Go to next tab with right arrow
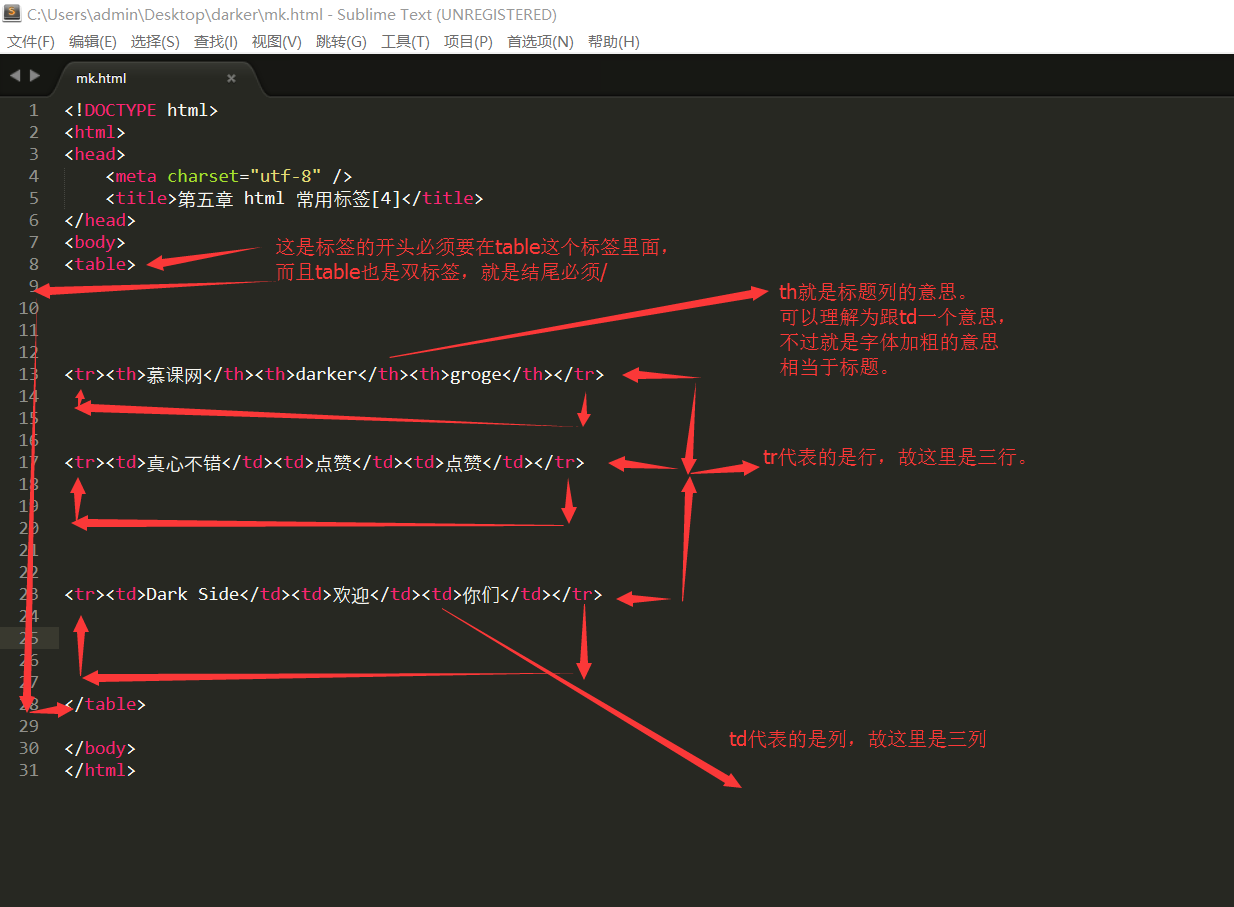The width and height of the screenshot is (1234, 907). coord(35,76)
